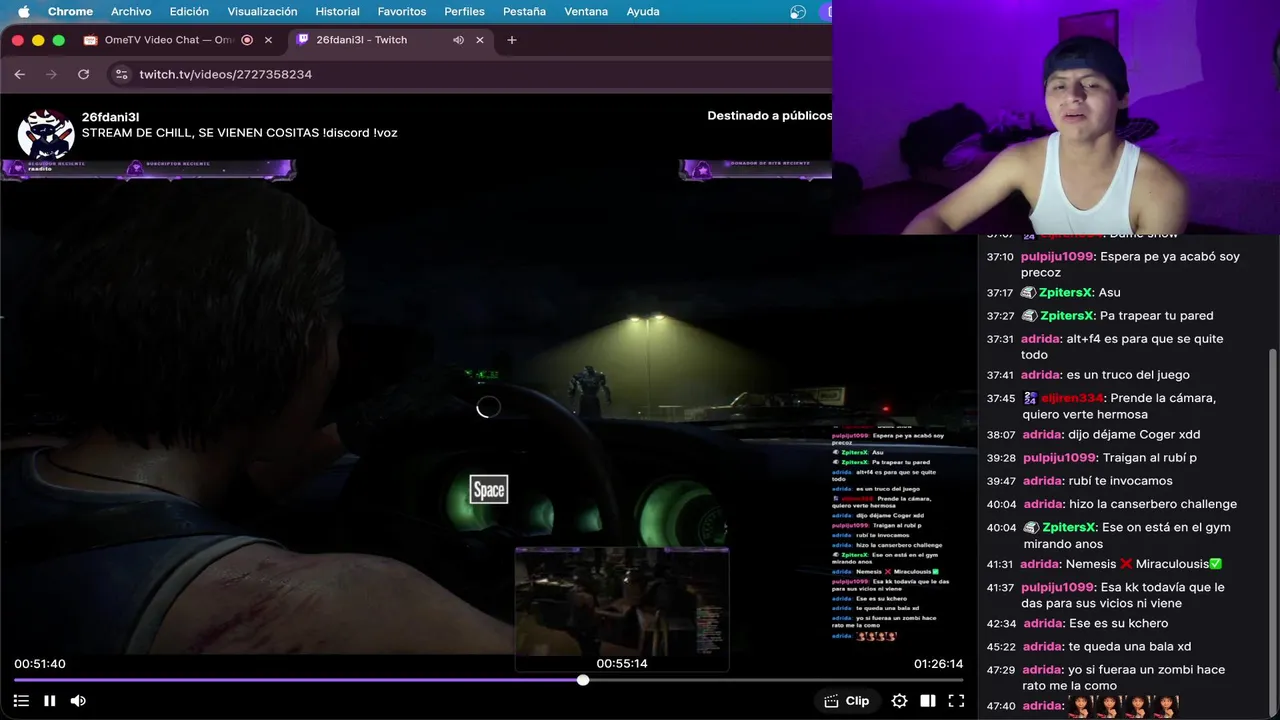Jump to chat timestamp 41:31

[1000, 564]
